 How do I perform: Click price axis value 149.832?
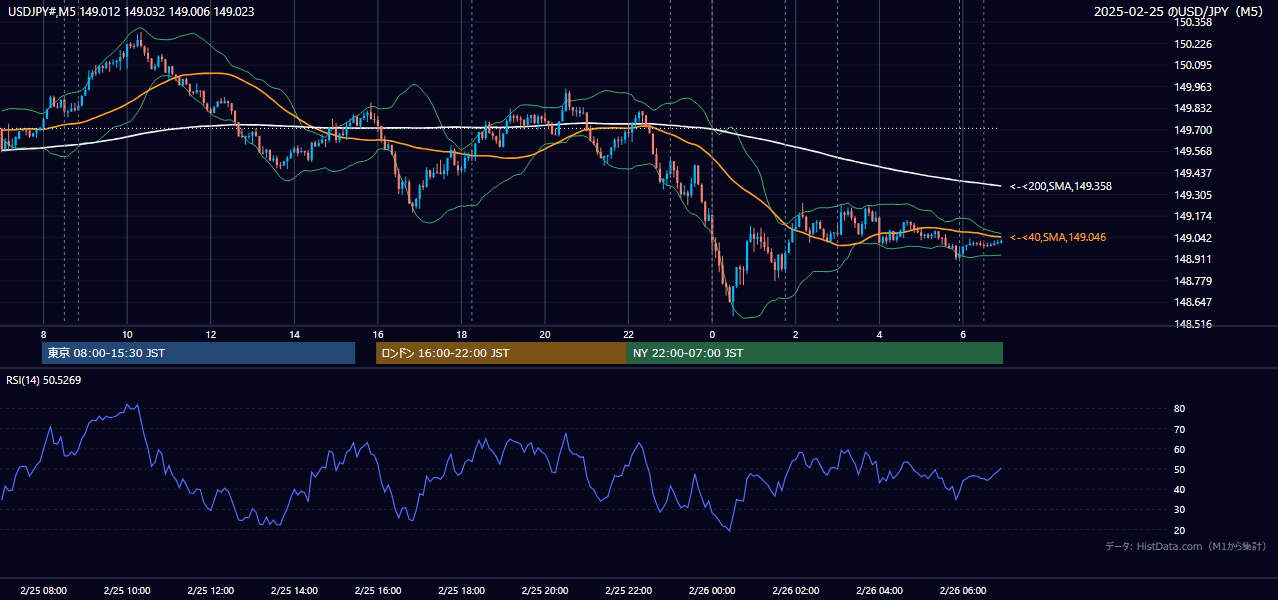tap(1192, 108)
